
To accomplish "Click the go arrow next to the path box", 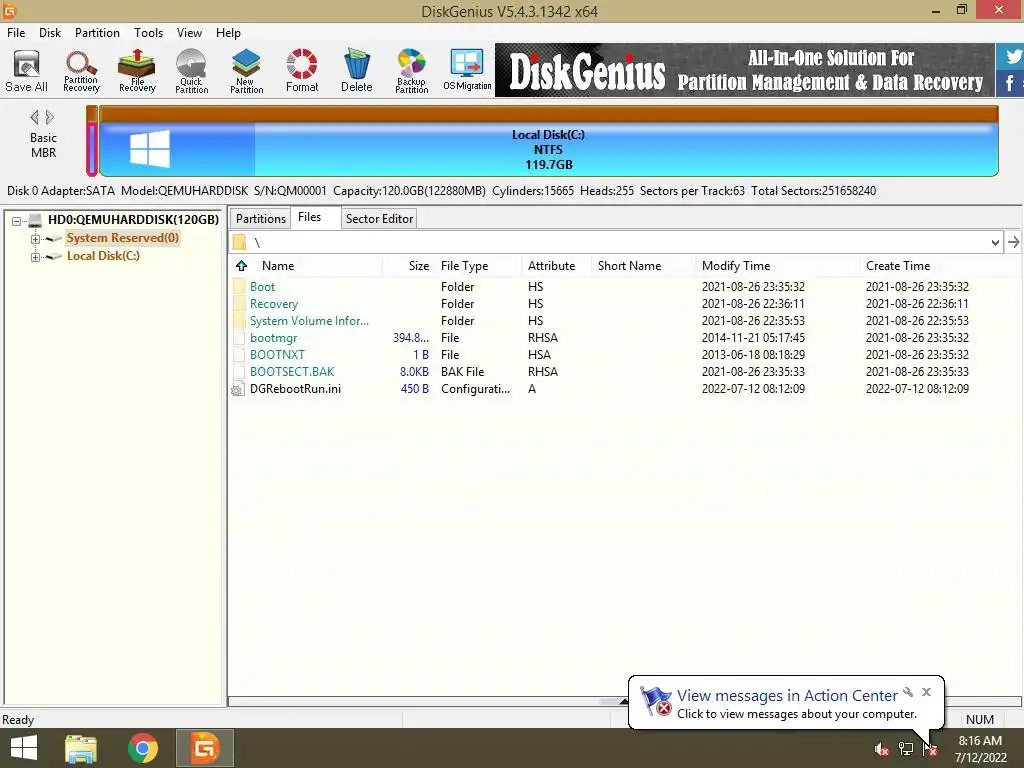I will click(1013, 242).
